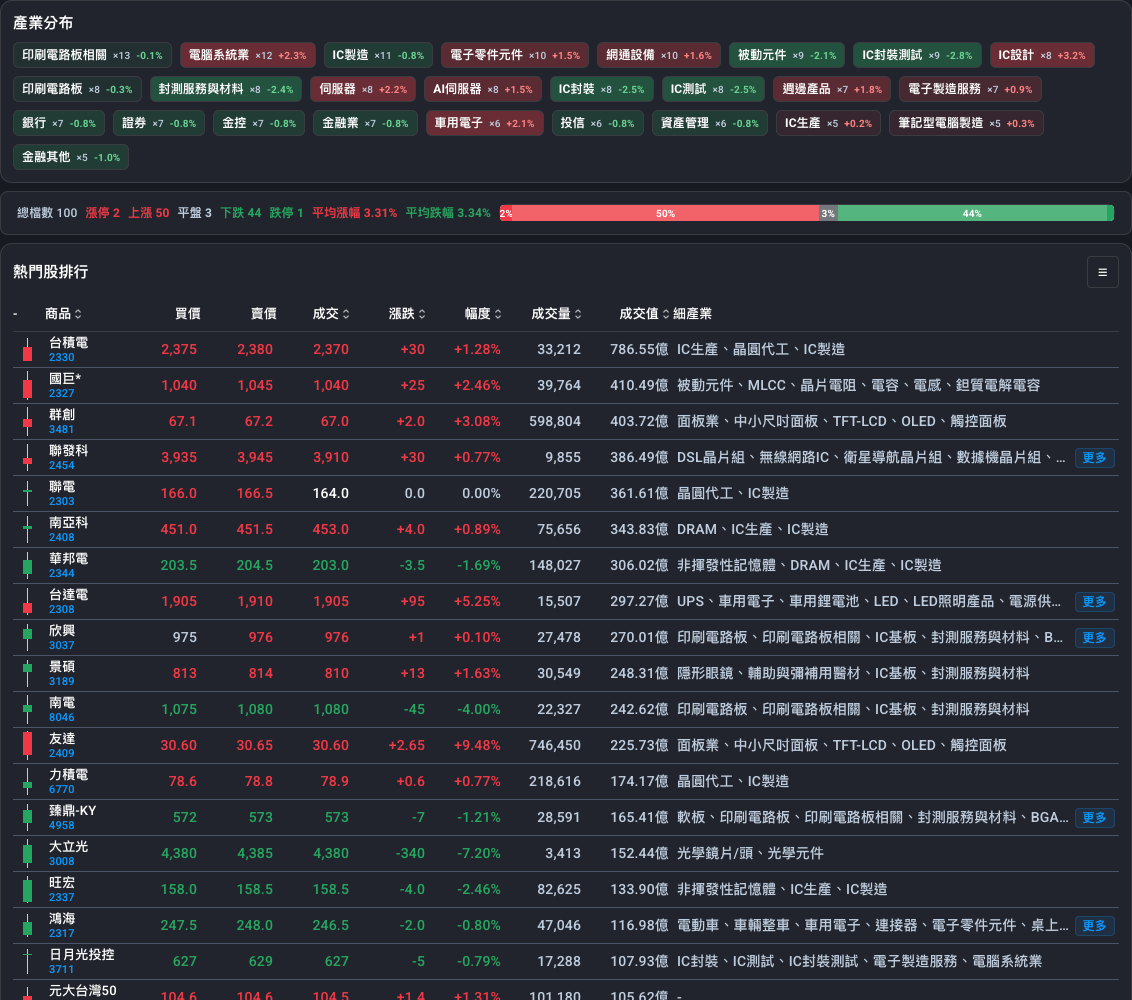Image resolution: width=1132 pixels, height=1000 pixels.
Task: Click the 車用電子 industry tag
Action: 484,123
